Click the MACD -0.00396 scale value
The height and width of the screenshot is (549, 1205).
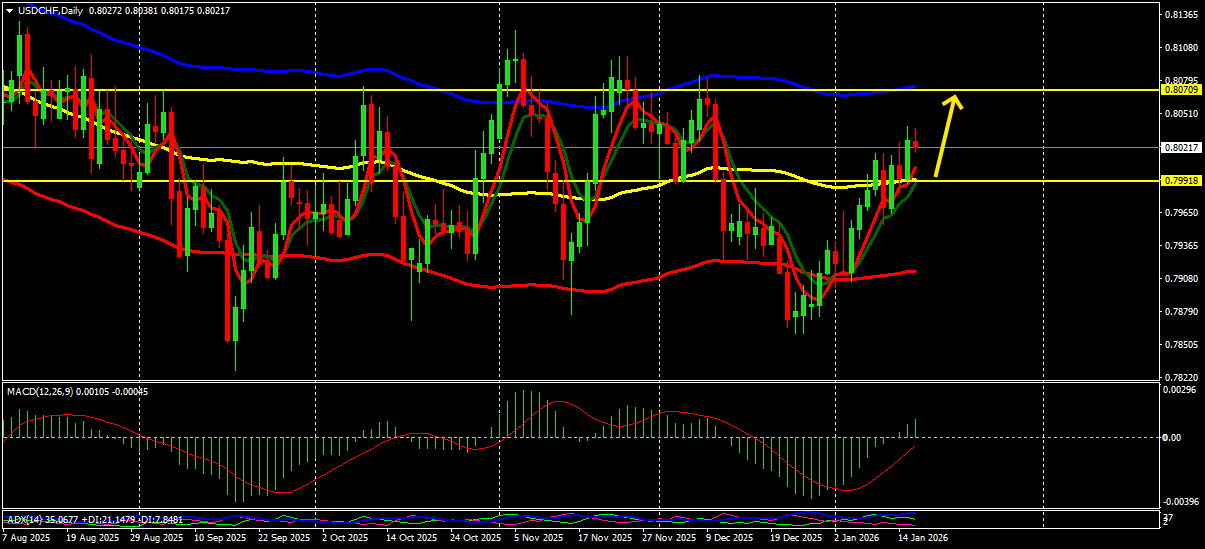pos(1180,502)
